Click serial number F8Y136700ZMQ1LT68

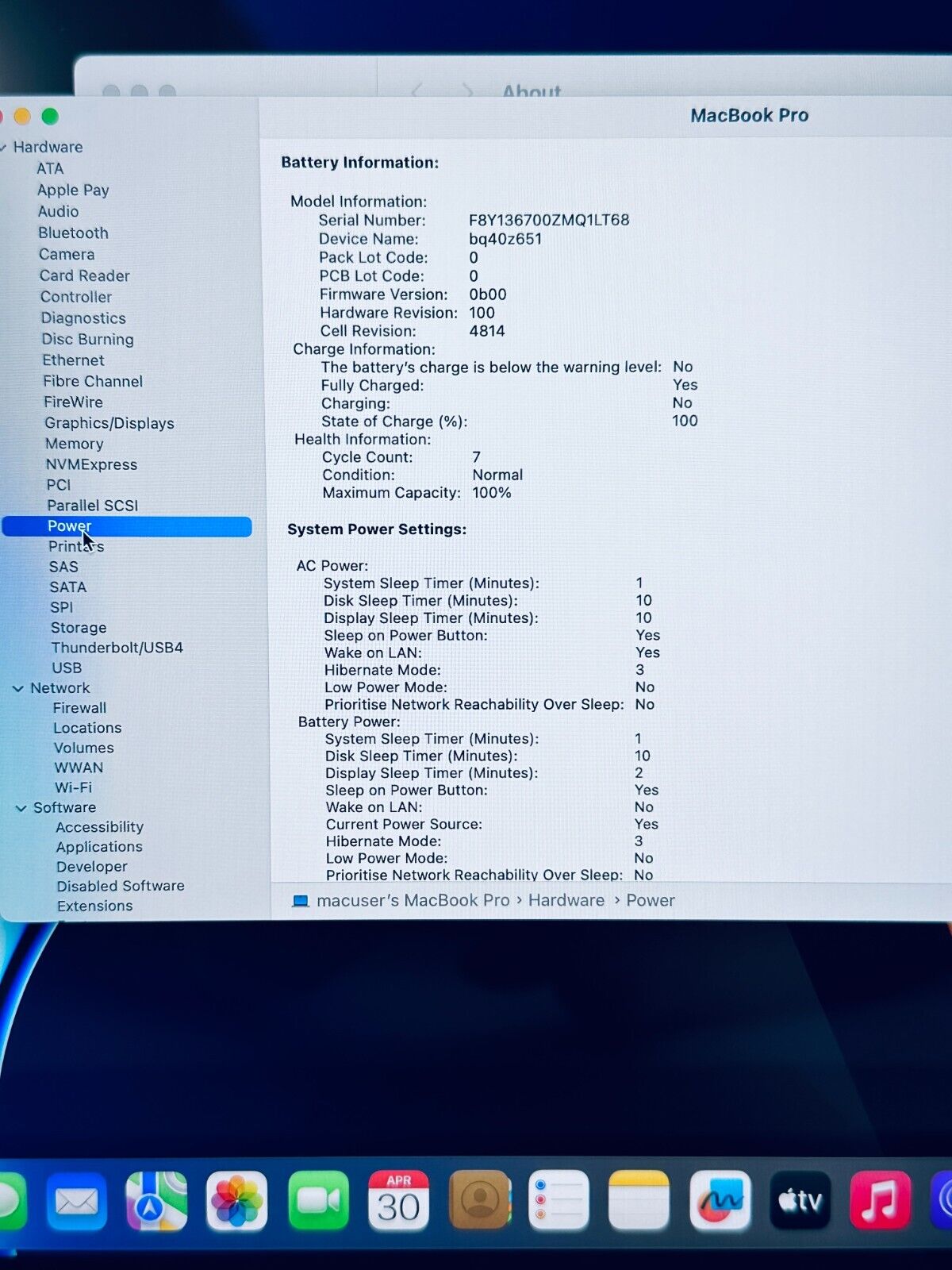(549, 220)
